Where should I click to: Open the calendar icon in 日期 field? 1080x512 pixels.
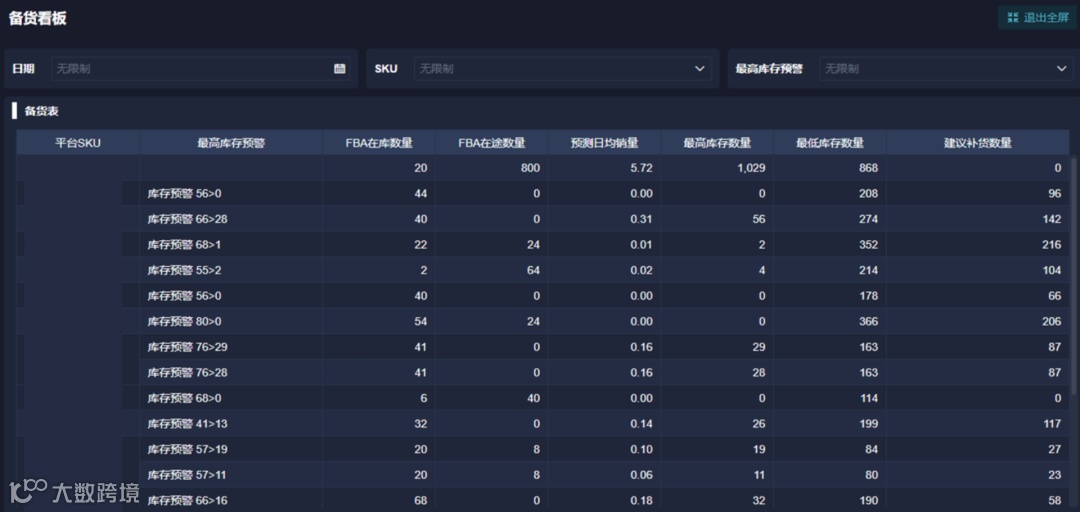[x=340, y=68]
